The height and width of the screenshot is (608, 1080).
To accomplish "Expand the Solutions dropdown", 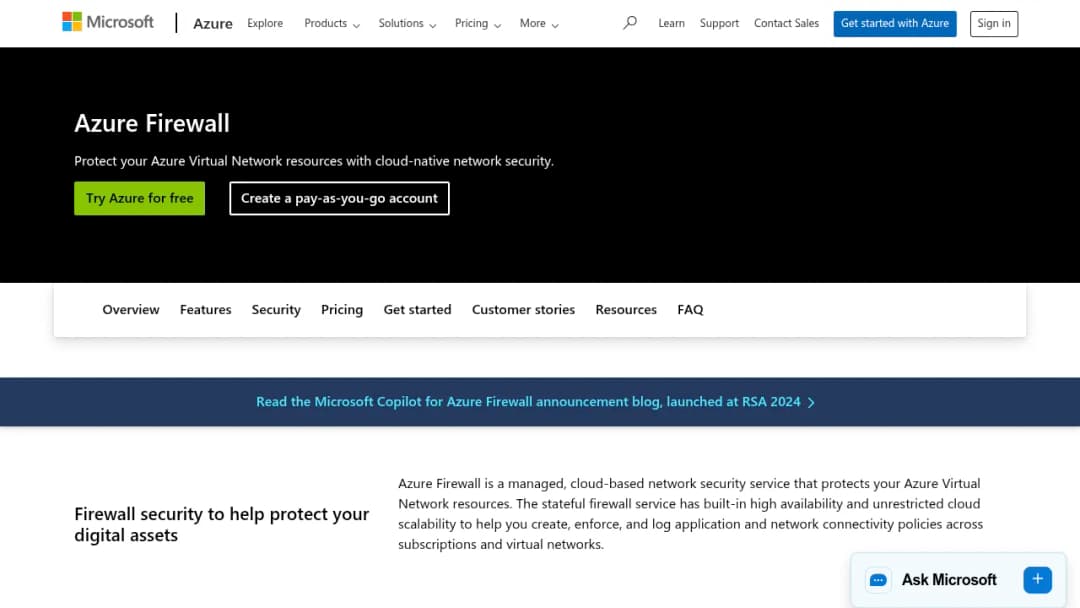I will 407,23.
